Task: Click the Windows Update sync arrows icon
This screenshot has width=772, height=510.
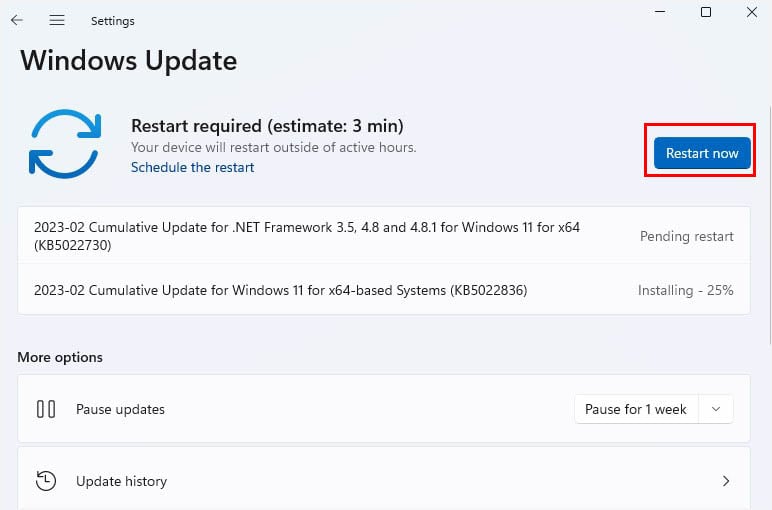Action: click(x=66, y=145)
